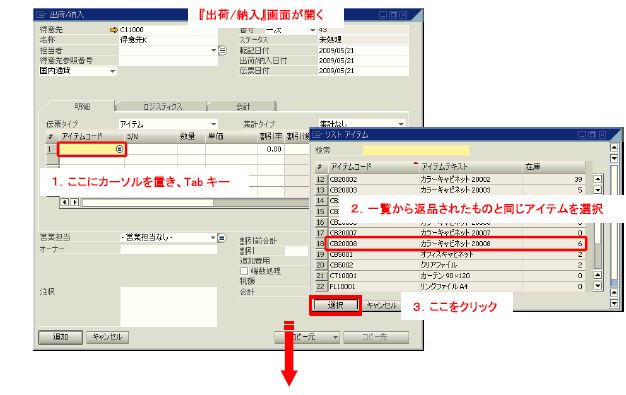Open the list picker icon in the item code cell
626x395 pixels.
119,149
